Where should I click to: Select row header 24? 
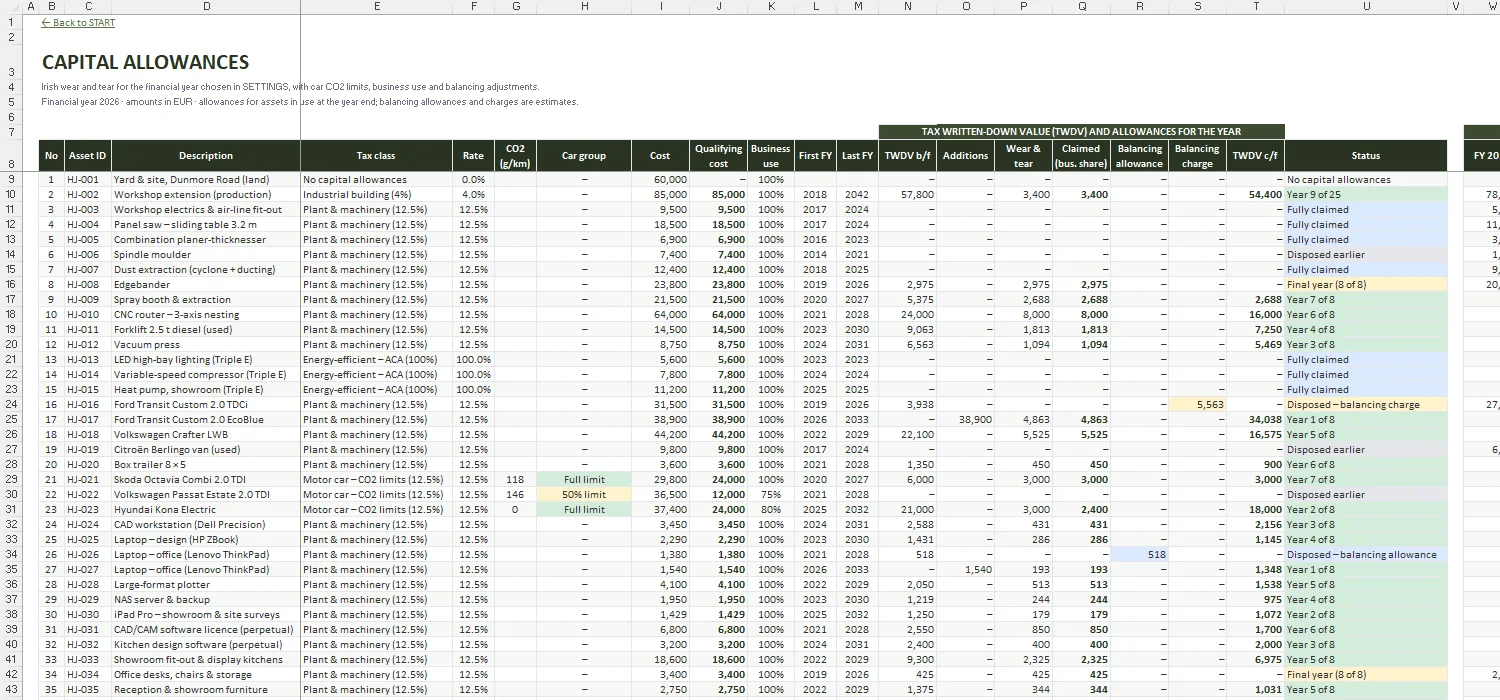pyautogui.click(x=11, y=404)
